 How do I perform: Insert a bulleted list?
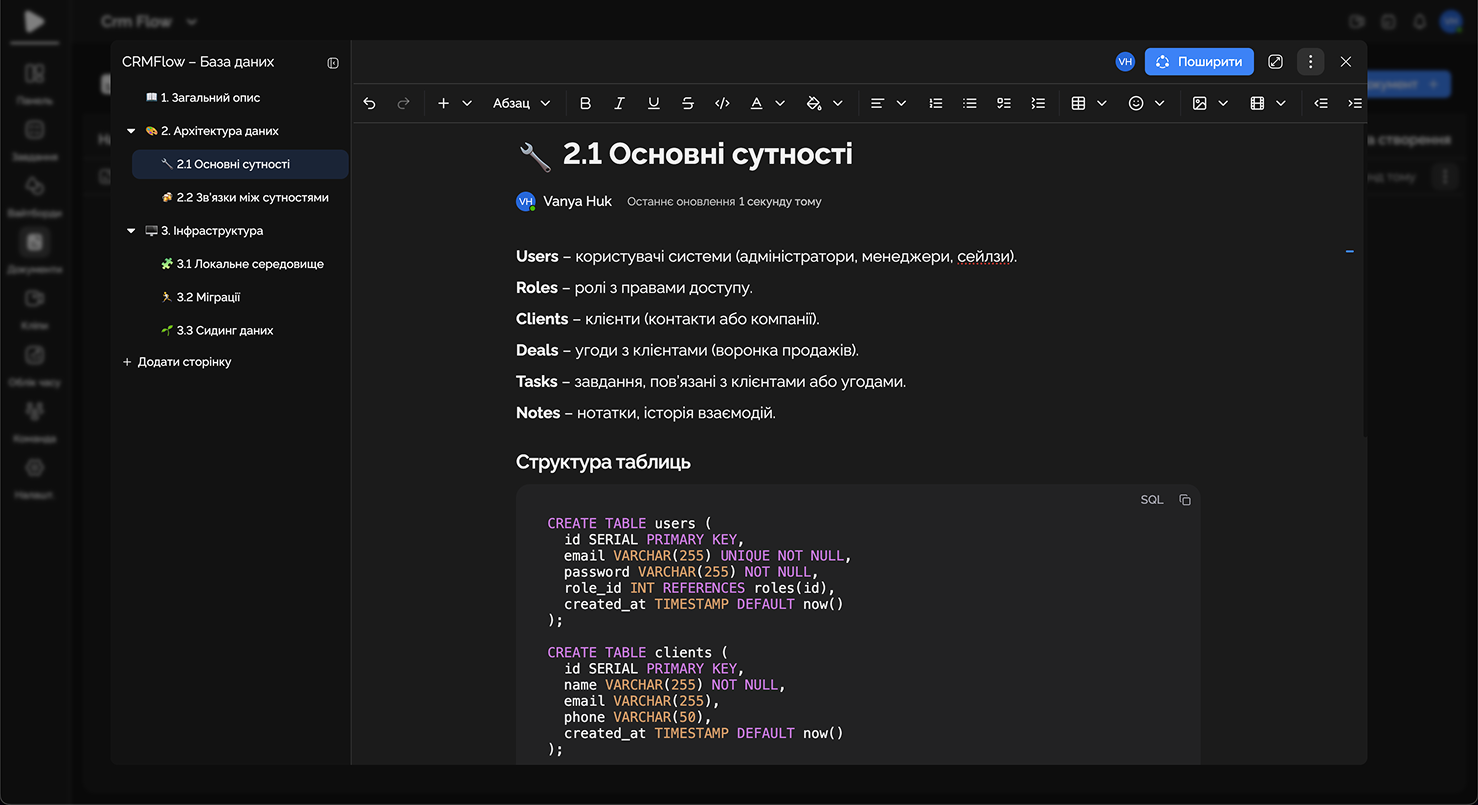(969, 103)
